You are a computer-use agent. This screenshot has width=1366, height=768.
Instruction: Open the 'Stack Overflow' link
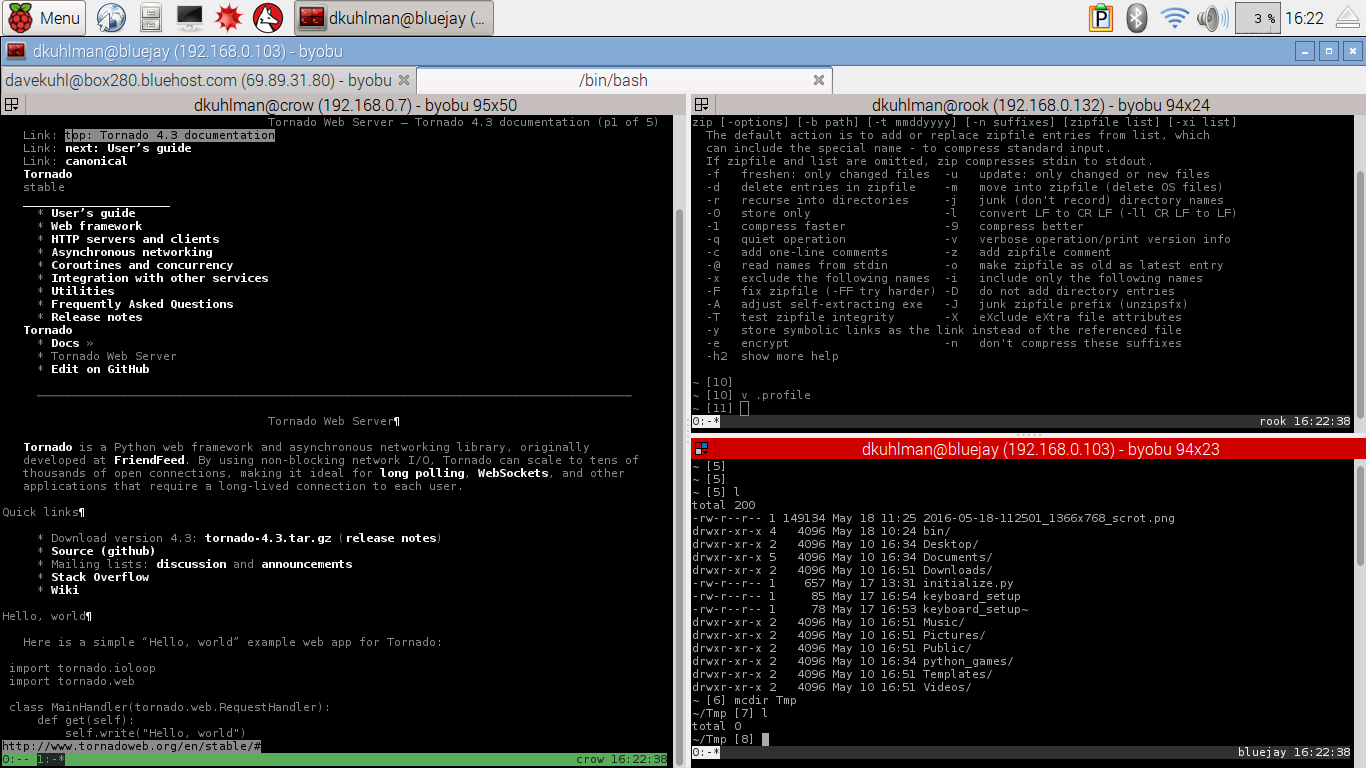click(100, 577)
